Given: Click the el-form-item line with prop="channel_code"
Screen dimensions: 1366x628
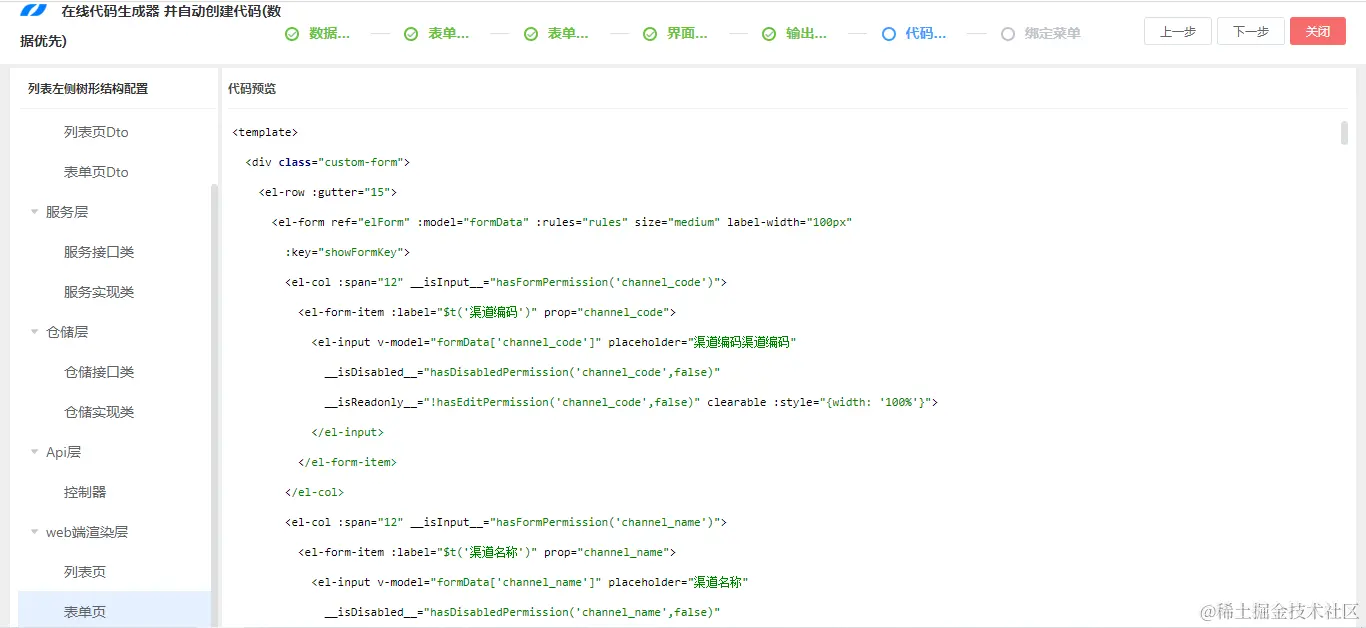Looking at the screenshot, I should click(487, 312).
